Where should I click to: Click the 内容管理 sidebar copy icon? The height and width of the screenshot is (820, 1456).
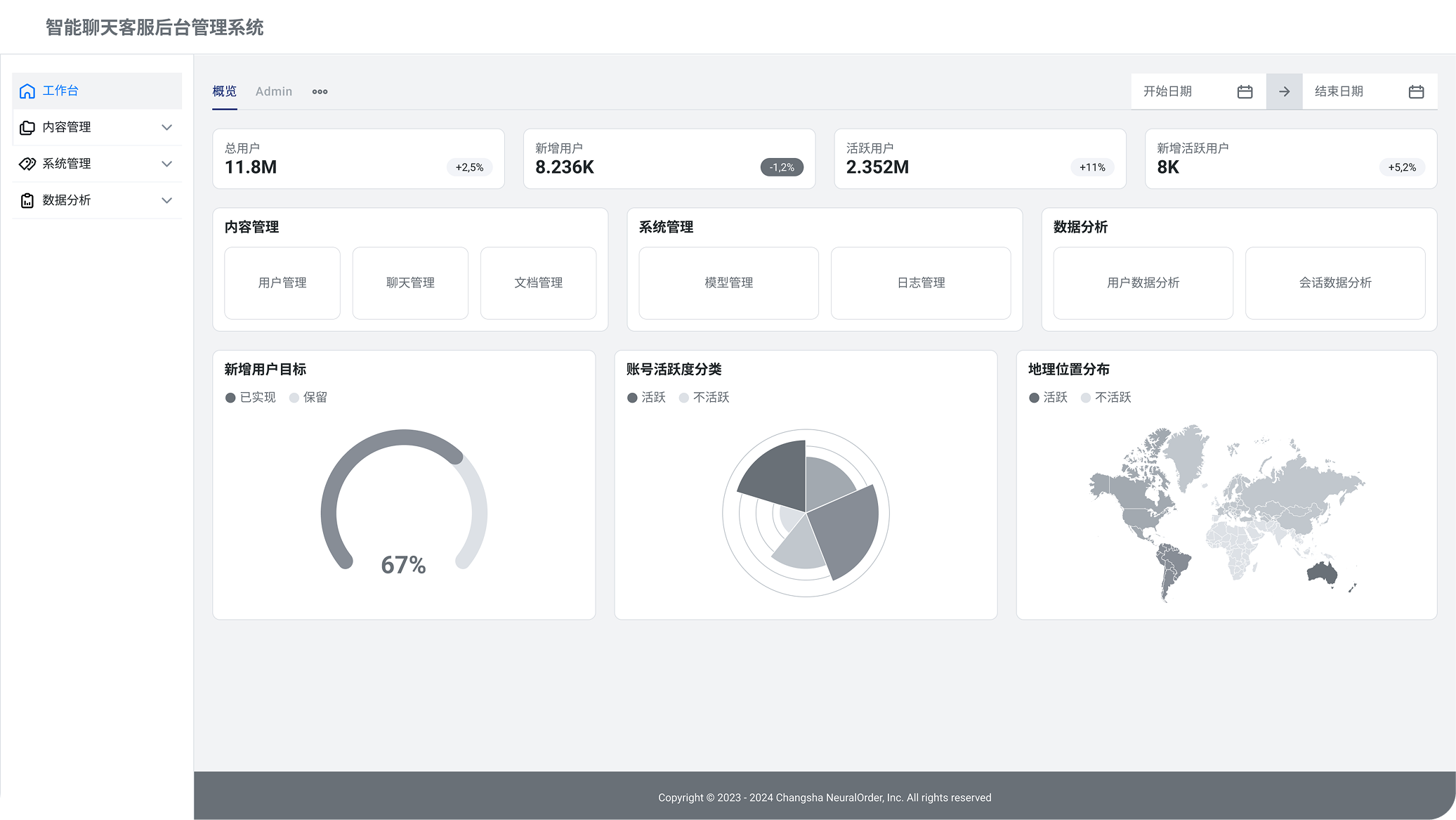tap(27, 128)
